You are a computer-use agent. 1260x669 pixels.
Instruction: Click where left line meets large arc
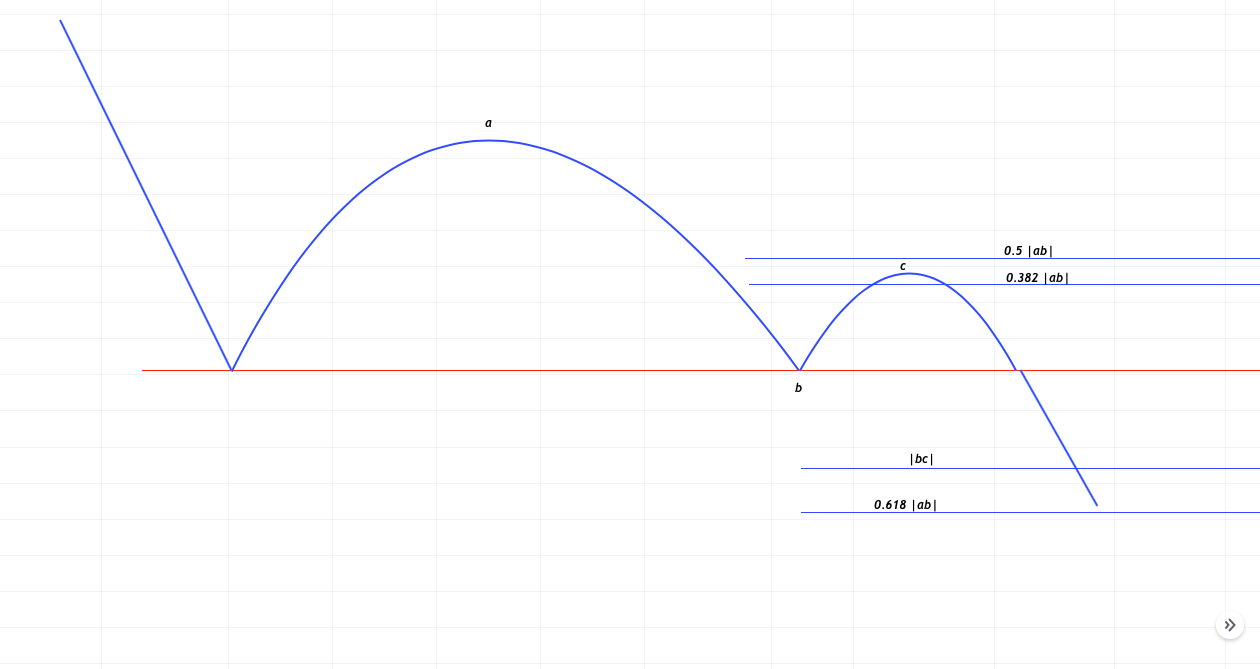tap(232, 370)
